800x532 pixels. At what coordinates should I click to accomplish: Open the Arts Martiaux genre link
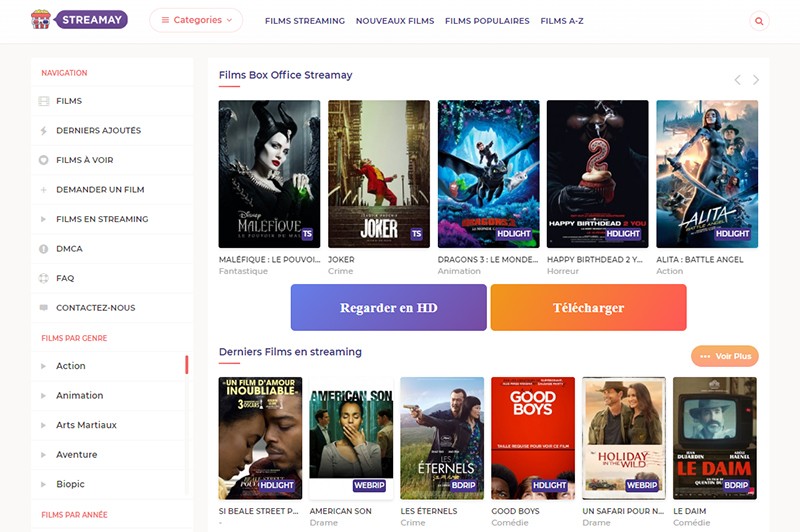pos(86,425)
